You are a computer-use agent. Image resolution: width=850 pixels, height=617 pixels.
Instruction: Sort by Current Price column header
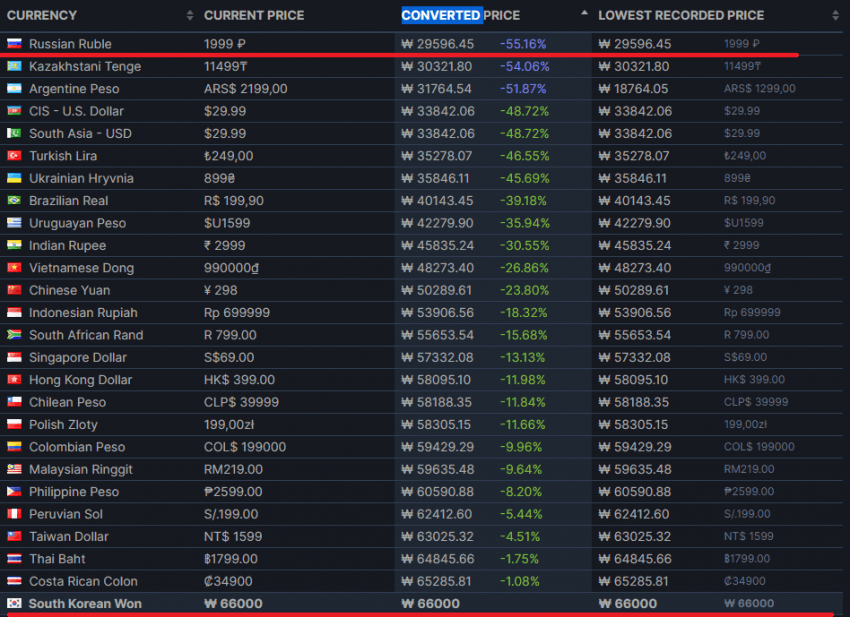pyautogui.click(x=254, y=15)
